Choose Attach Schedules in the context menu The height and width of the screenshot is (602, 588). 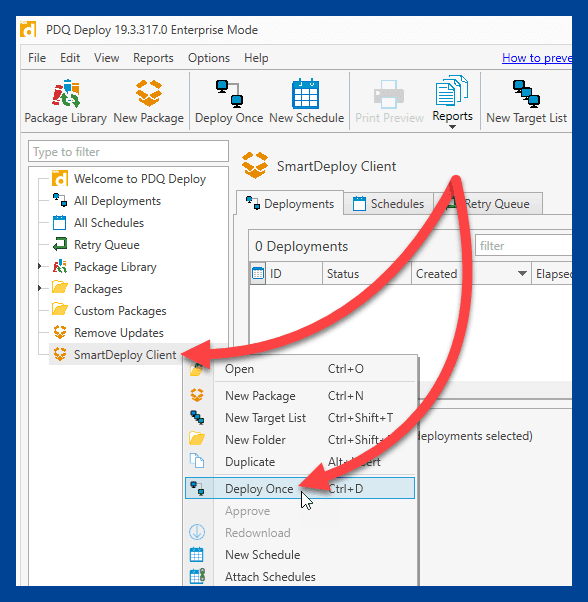coord(270,576)
